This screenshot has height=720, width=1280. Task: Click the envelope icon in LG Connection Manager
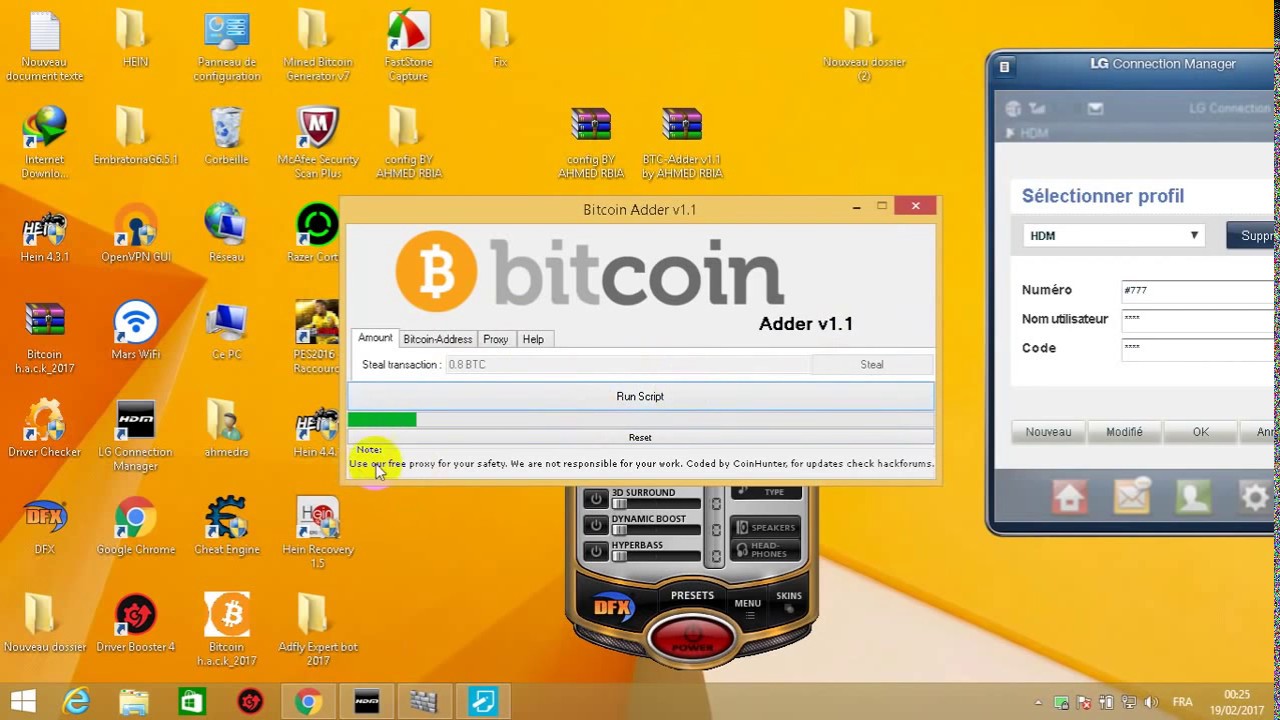1131,496
